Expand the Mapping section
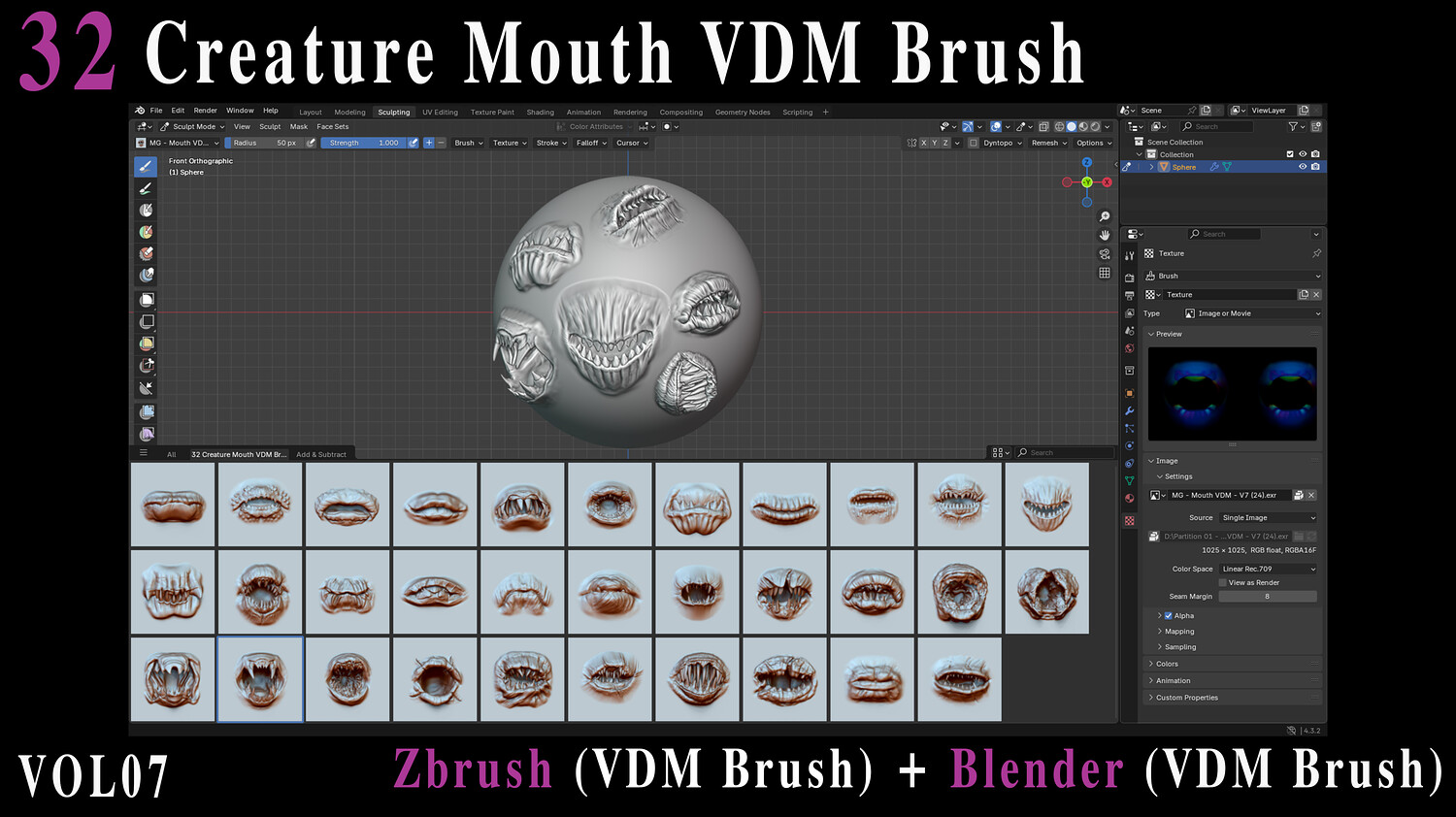The width and height of the screenshot is (1456, 817). [1179, 632]
